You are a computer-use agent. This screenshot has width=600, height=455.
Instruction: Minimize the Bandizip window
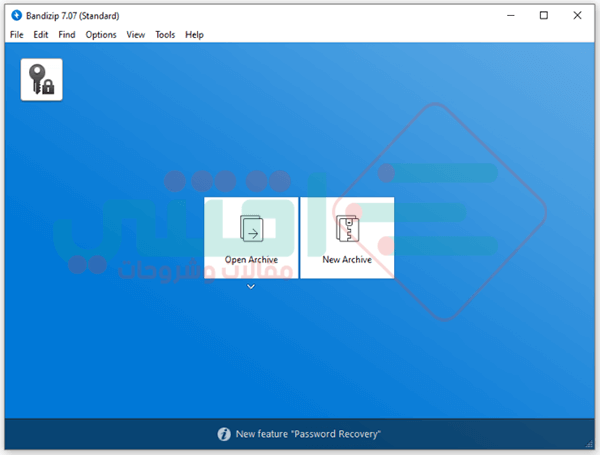(x=511, y=15)
